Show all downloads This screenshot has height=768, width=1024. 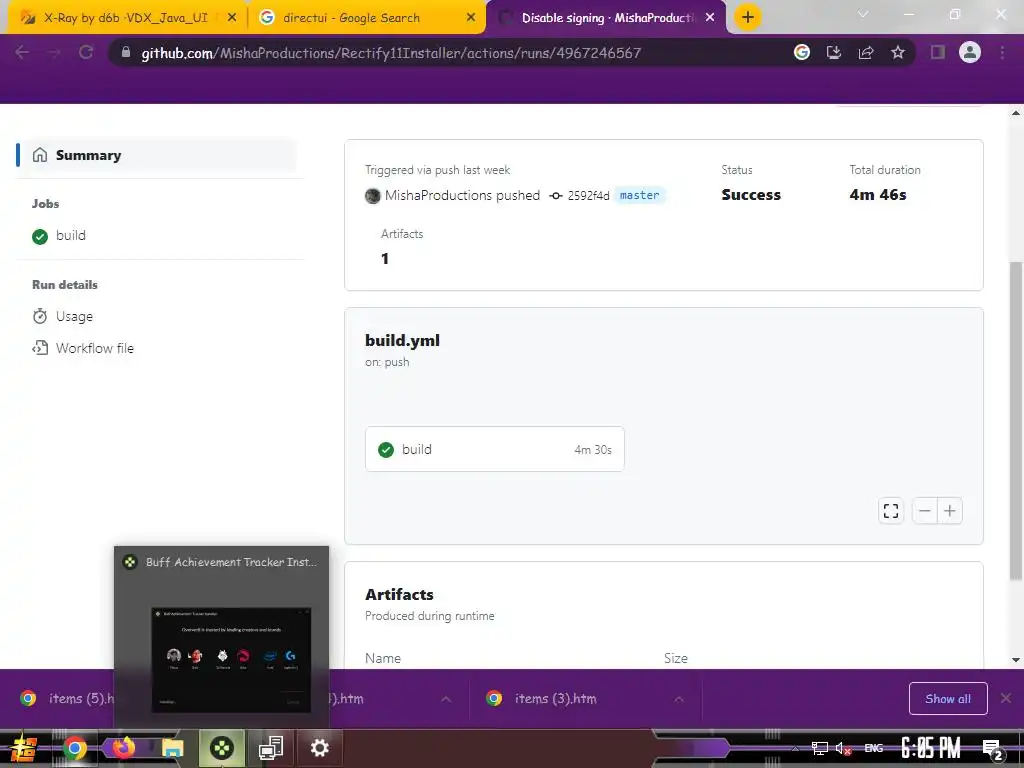pos(948,699)
